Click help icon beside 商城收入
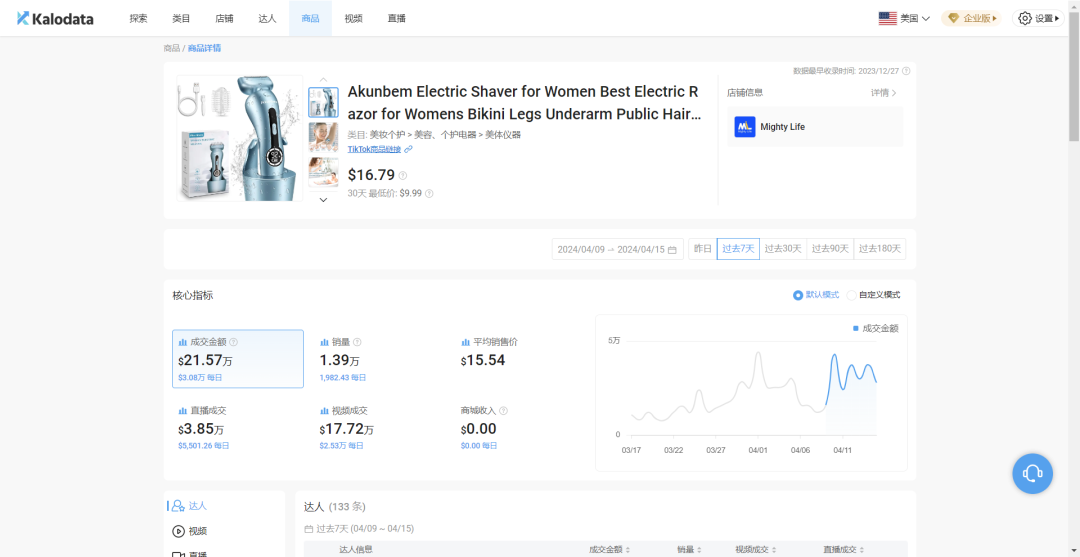1080x557 pixels. point(503,410)
